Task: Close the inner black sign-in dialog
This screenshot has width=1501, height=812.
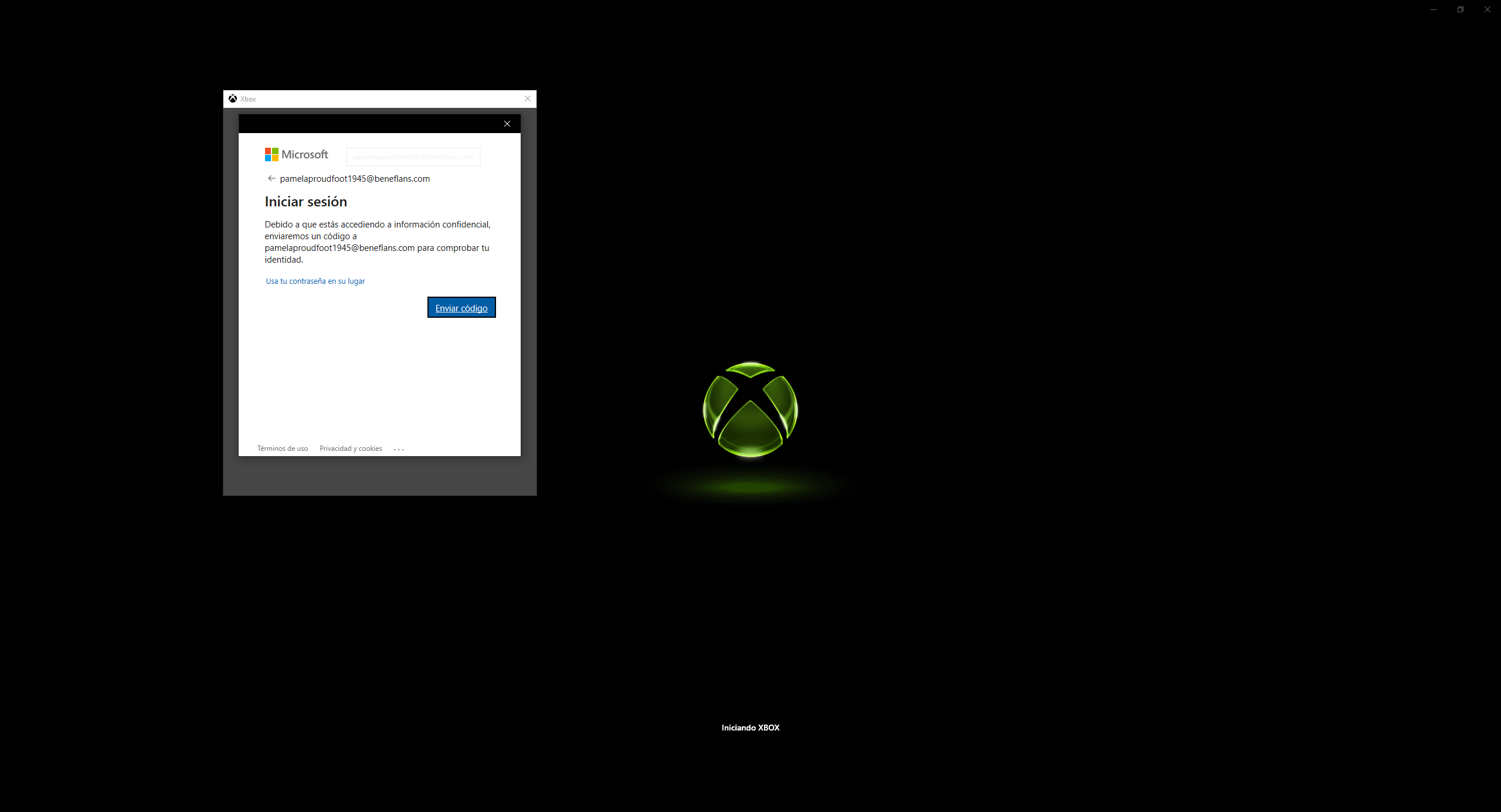Action: pos(507,124)
